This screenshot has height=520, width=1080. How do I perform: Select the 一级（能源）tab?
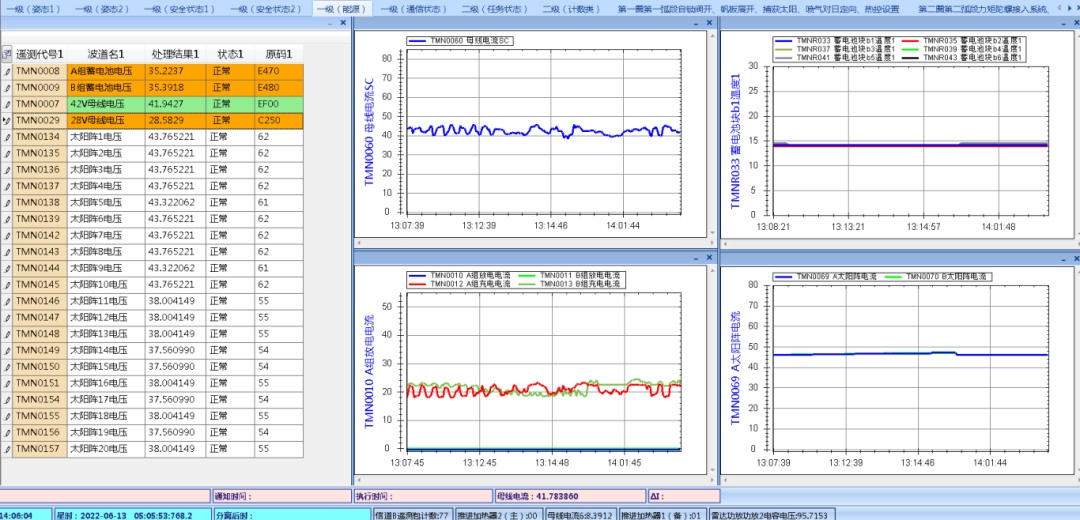[342, 9]
